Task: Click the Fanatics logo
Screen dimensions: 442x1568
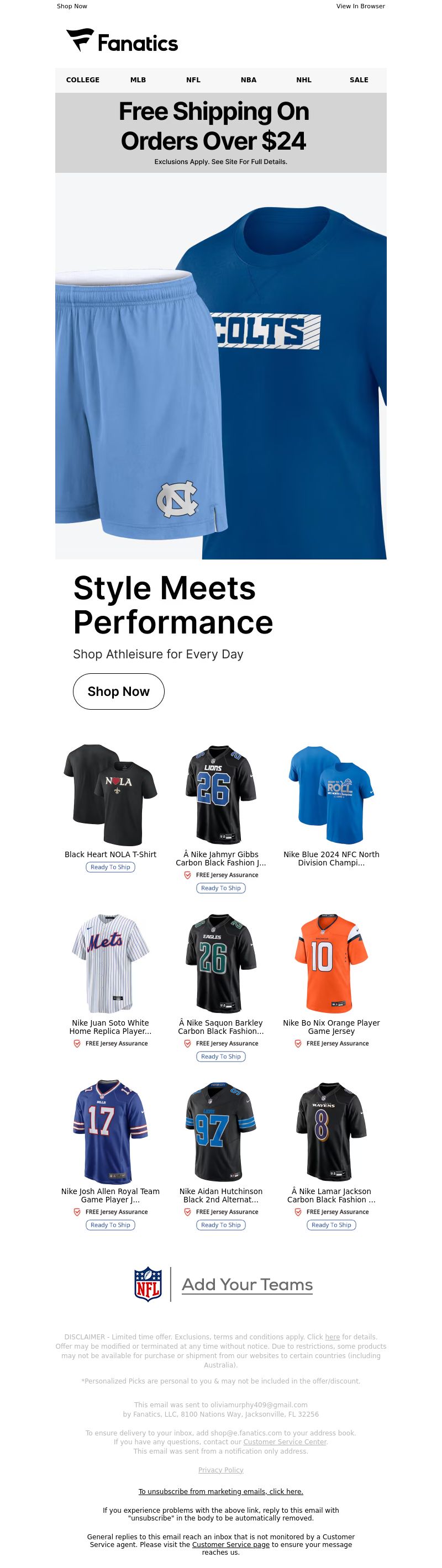Action: 122,41
